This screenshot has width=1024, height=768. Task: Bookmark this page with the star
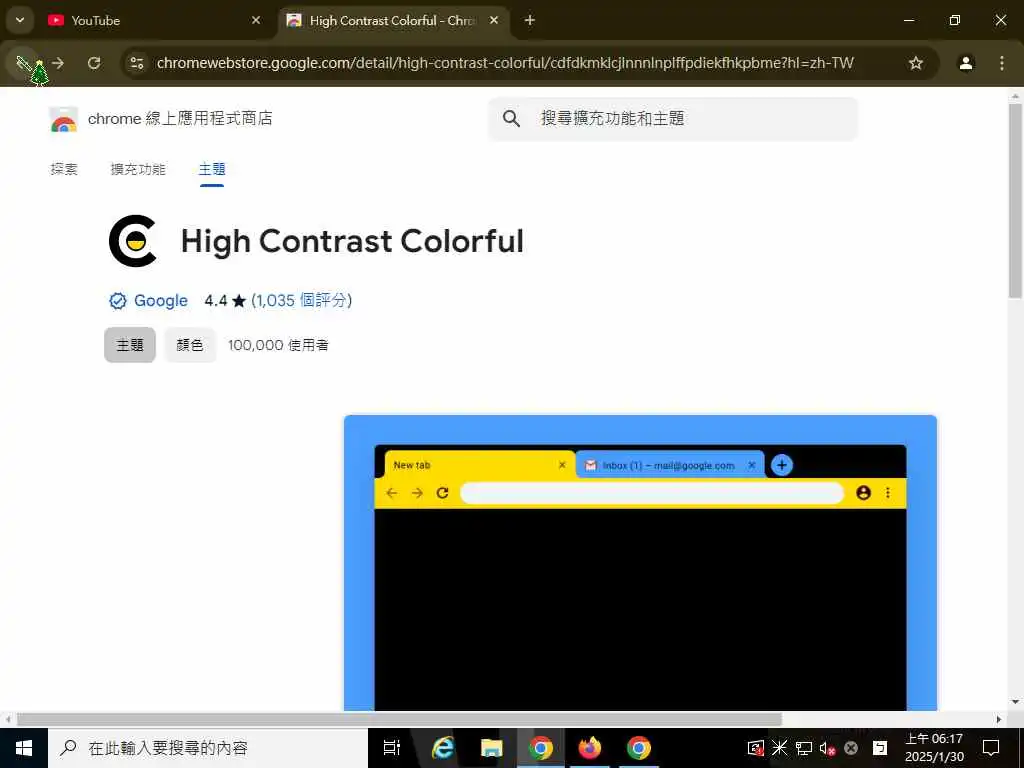(916, 63)
